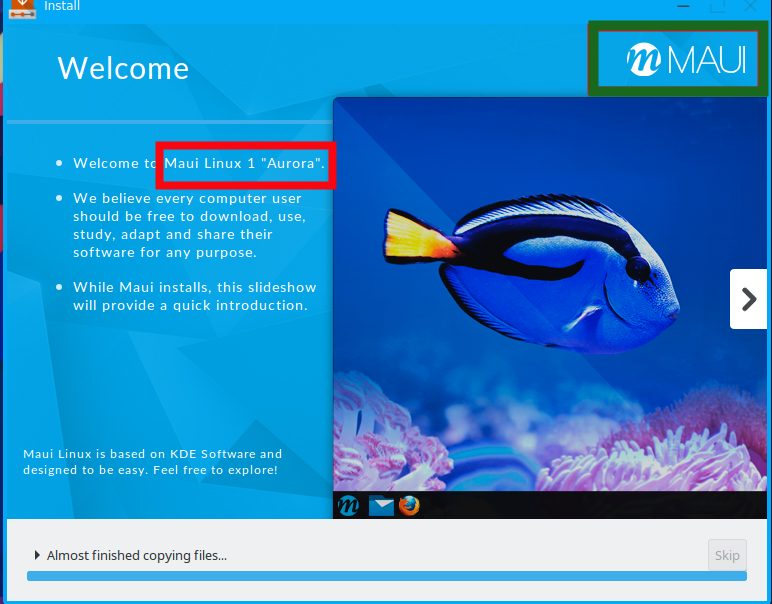Expand the 'Almost finished copying files' details

(38, 555)
